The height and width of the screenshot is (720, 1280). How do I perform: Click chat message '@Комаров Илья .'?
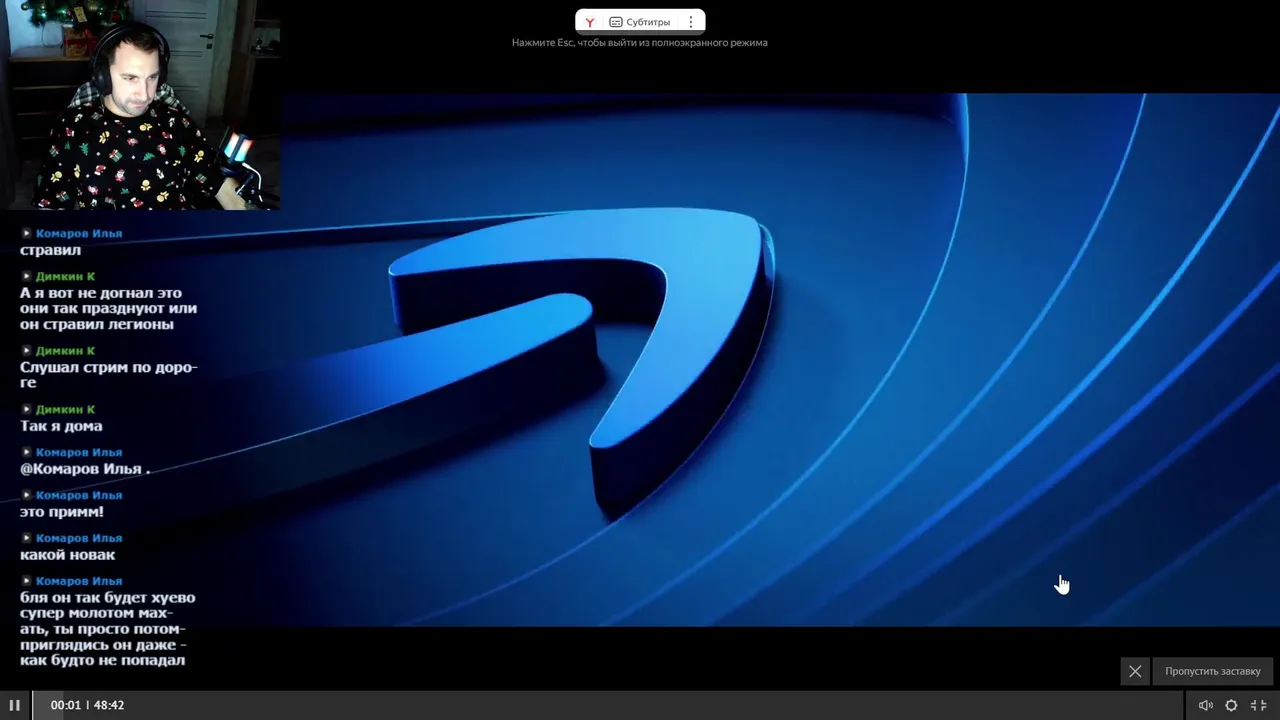(x=85, y=469)
